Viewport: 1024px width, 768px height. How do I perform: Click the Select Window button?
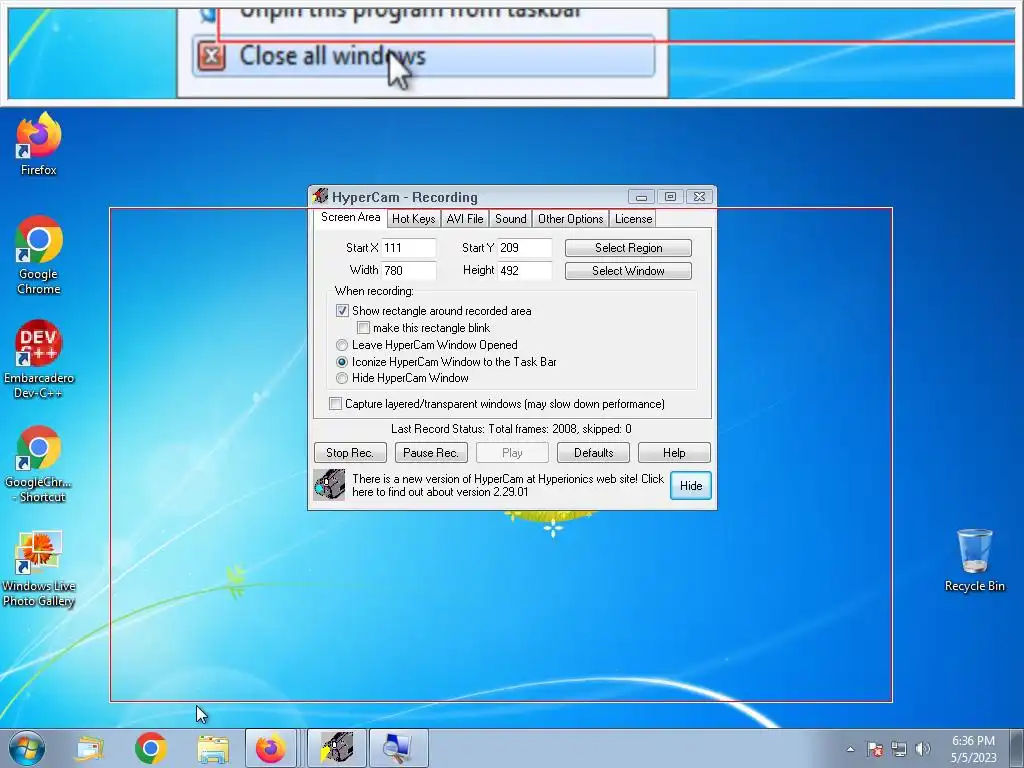tap(628, 270)
